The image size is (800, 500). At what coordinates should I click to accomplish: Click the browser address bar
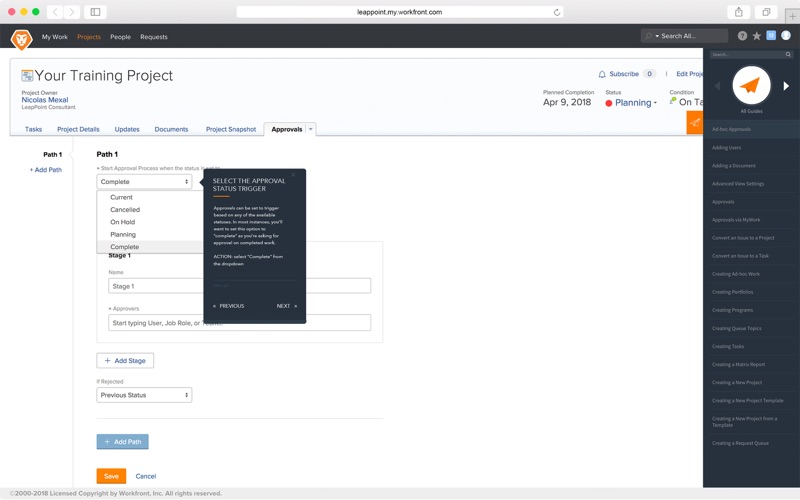[x=399, y=12]
